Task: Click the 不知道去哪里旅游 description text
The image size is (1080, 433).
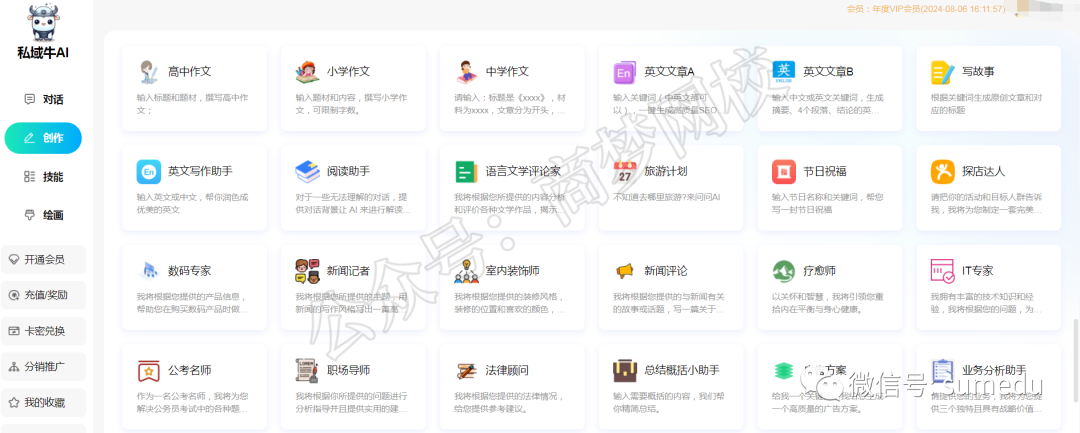Action: click(x=666, y=197)
